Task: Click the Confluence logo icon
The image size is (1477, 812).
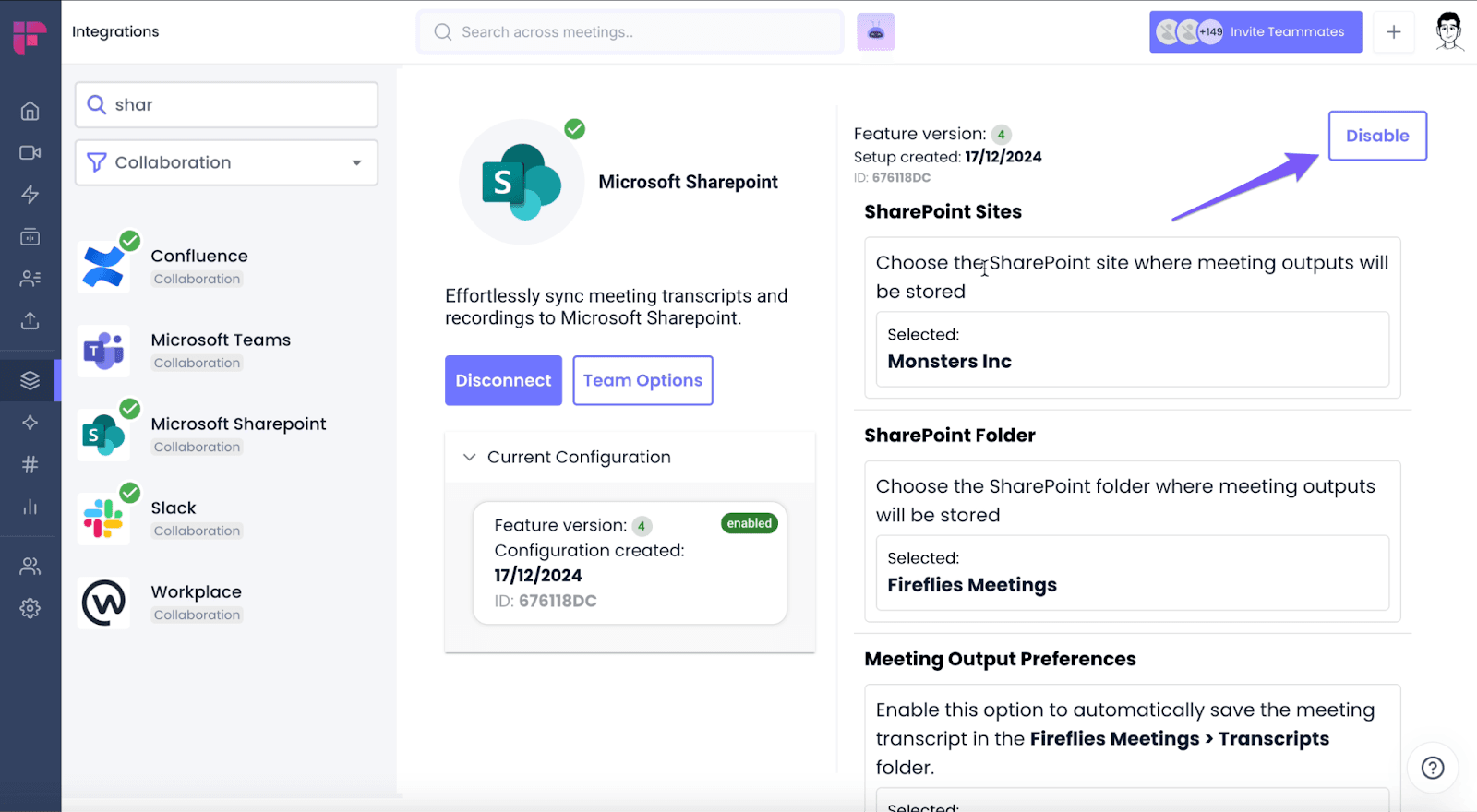Action: [103, 267]
